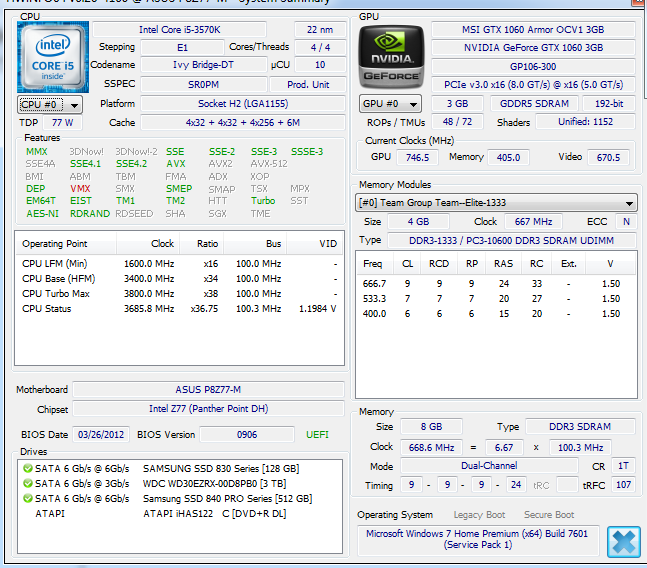The width and height of the screenshot is (647, 568).
Task: Click the Turbo feature flag
Action: 263,200
